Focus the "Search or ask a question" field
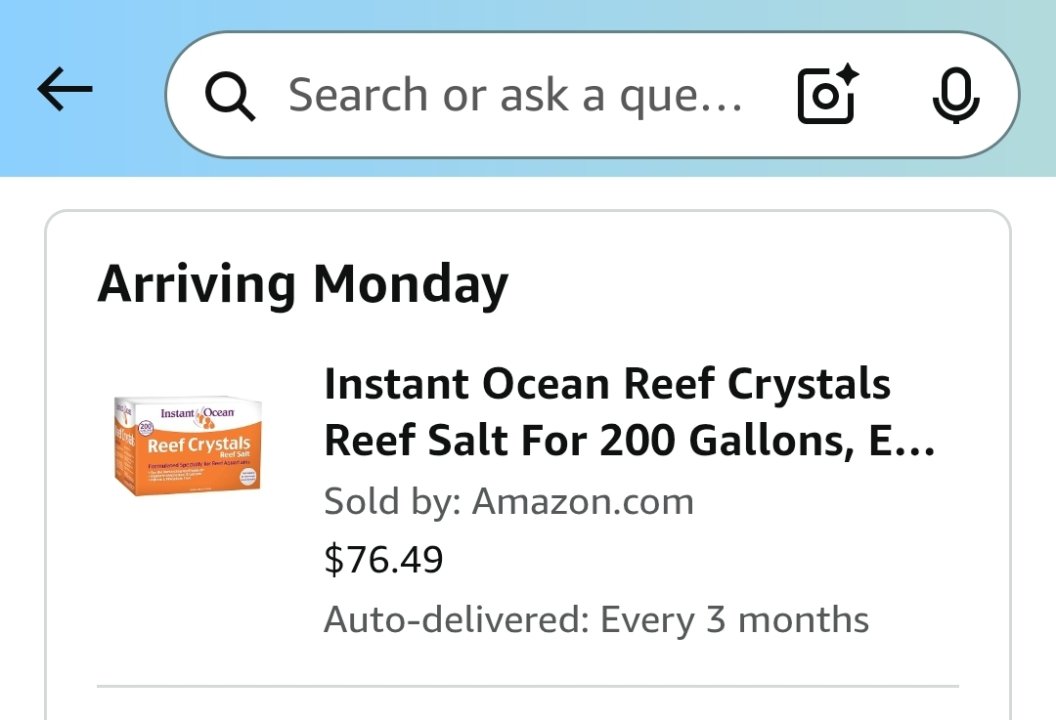1056x720 pixels. [x=515, y=95]
